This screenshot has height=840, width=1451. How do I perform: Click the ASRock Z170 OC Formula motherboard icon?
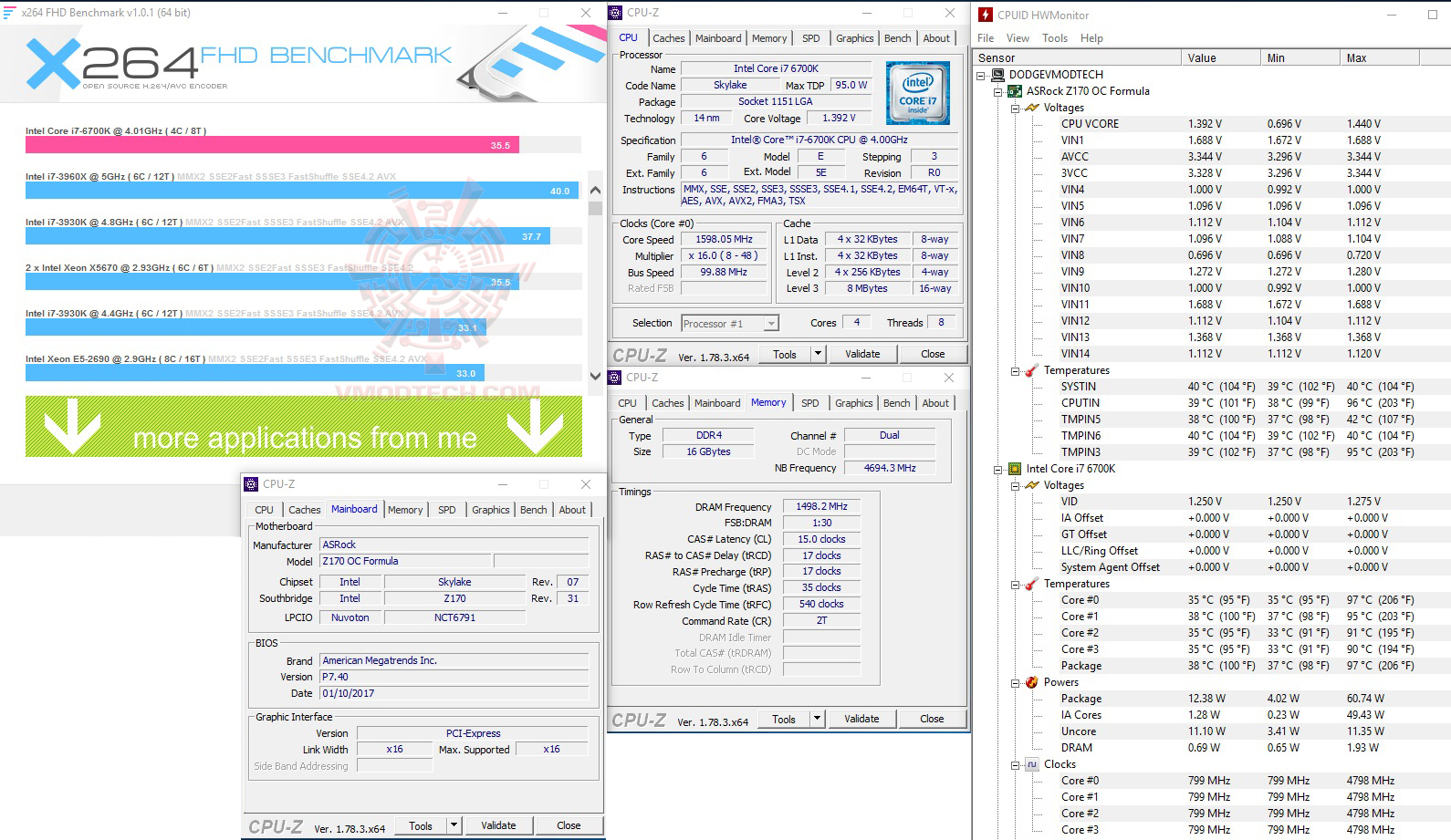click(1015, 91)
